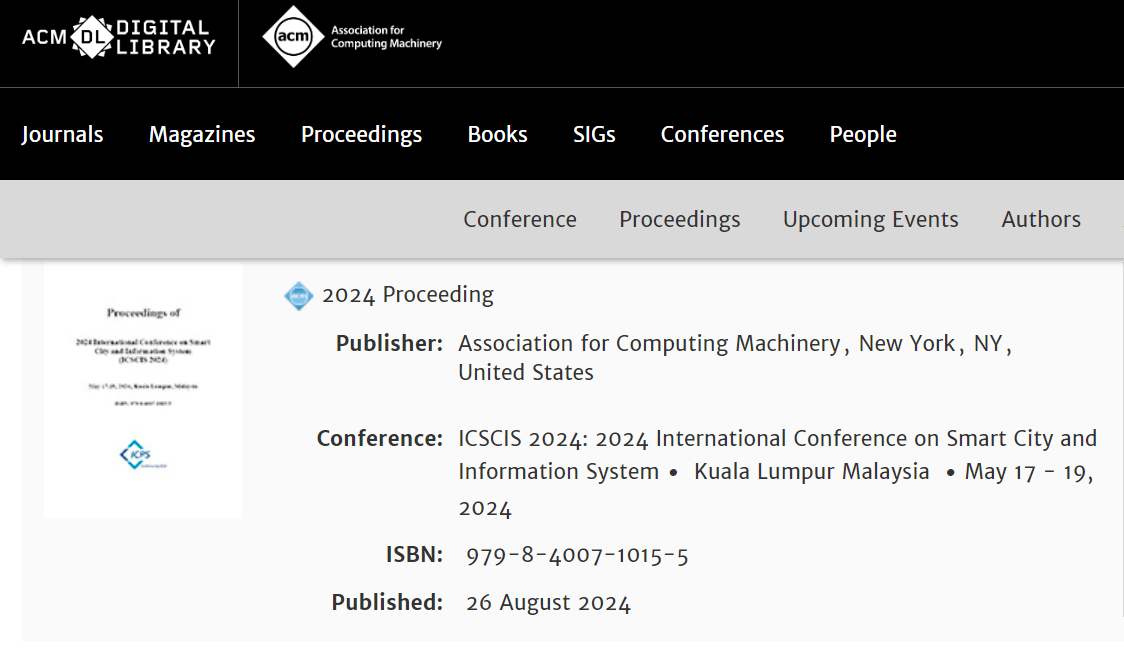
Task: Open the ICSCIS 2024 conference title link
Action: click(x=778, y=455)
